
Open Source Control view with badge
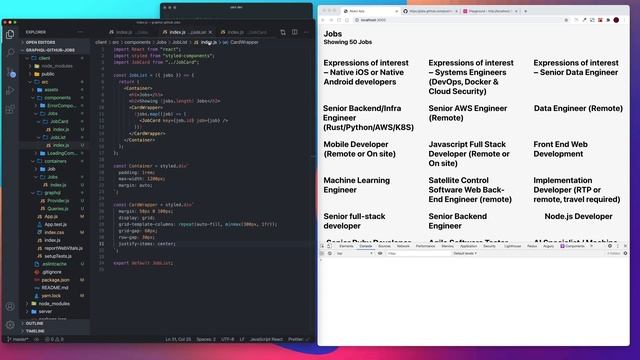point(11,73)
